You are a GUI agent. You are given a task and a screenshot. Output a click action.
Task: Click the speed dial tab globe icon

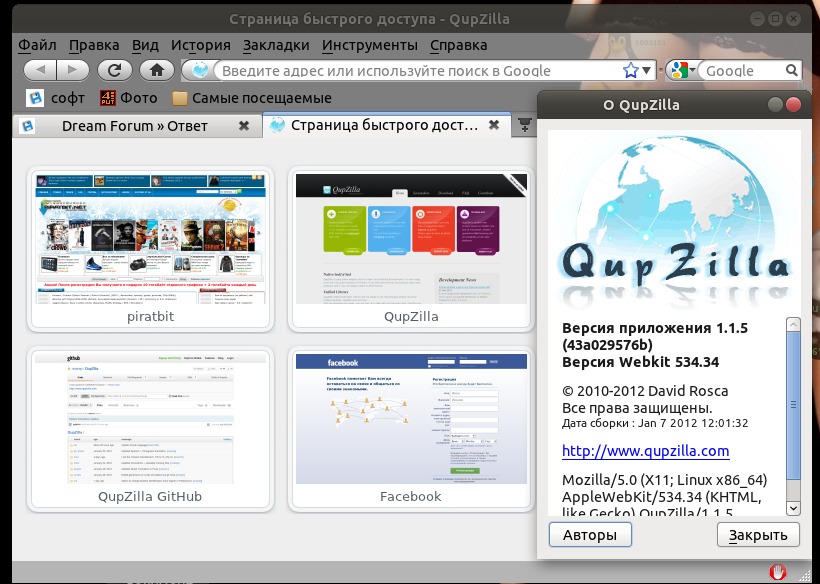277,125
